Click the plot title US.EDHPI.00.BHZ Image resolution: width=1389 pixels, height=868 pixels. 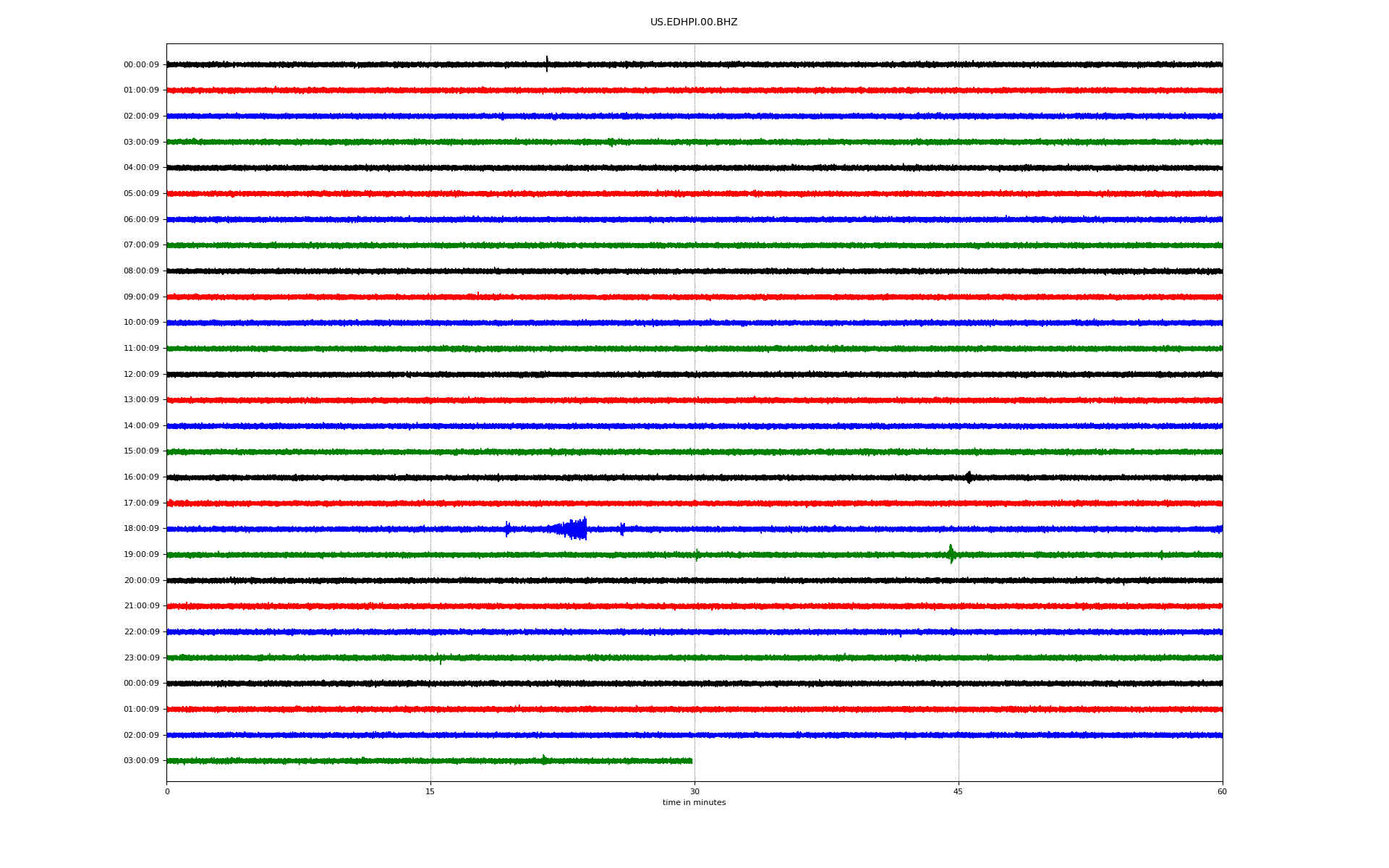[693, 22]
